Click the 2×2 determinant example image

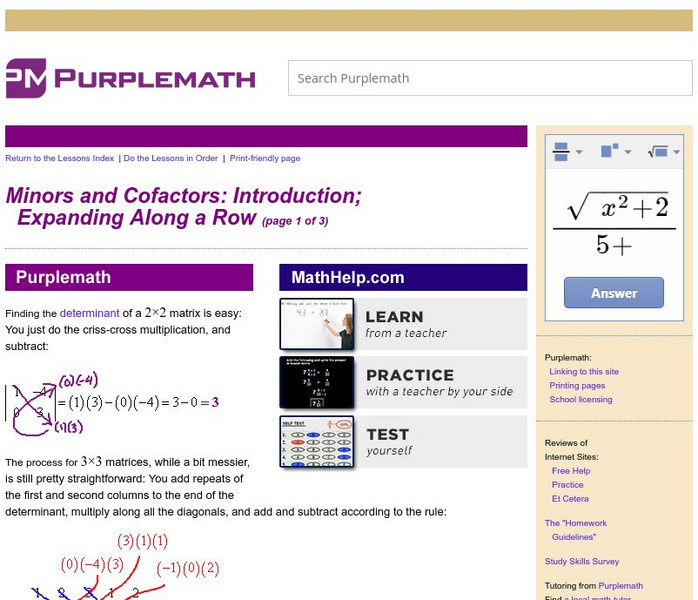click(112, 403)
